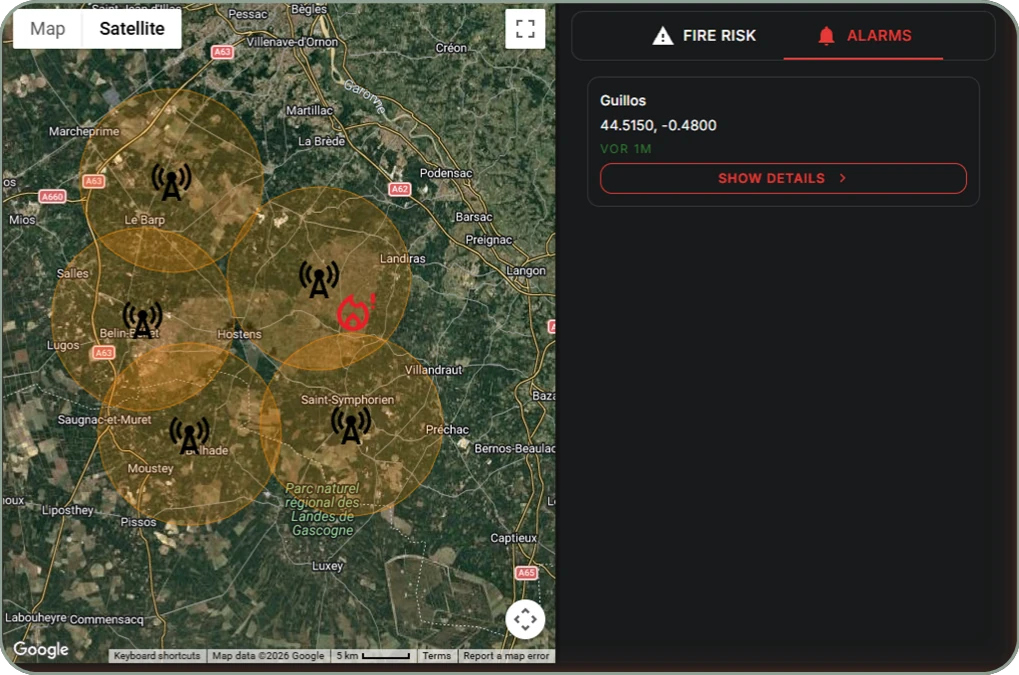This screenshot has height=675, width=1019.
Task: Click the Préchac place label
Action: [x=447, y=429]
